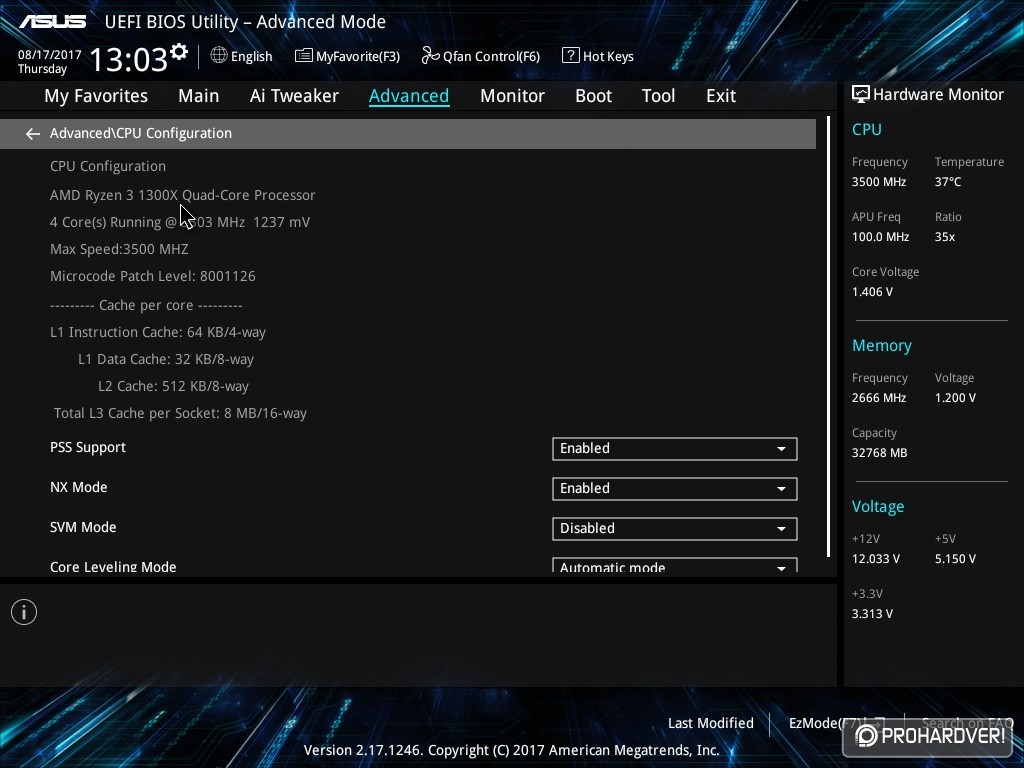The height and width of the screenshot is (768, 1024).
Task: Click the EzMode(F7) footer button
Action: (x=837, y=723)
